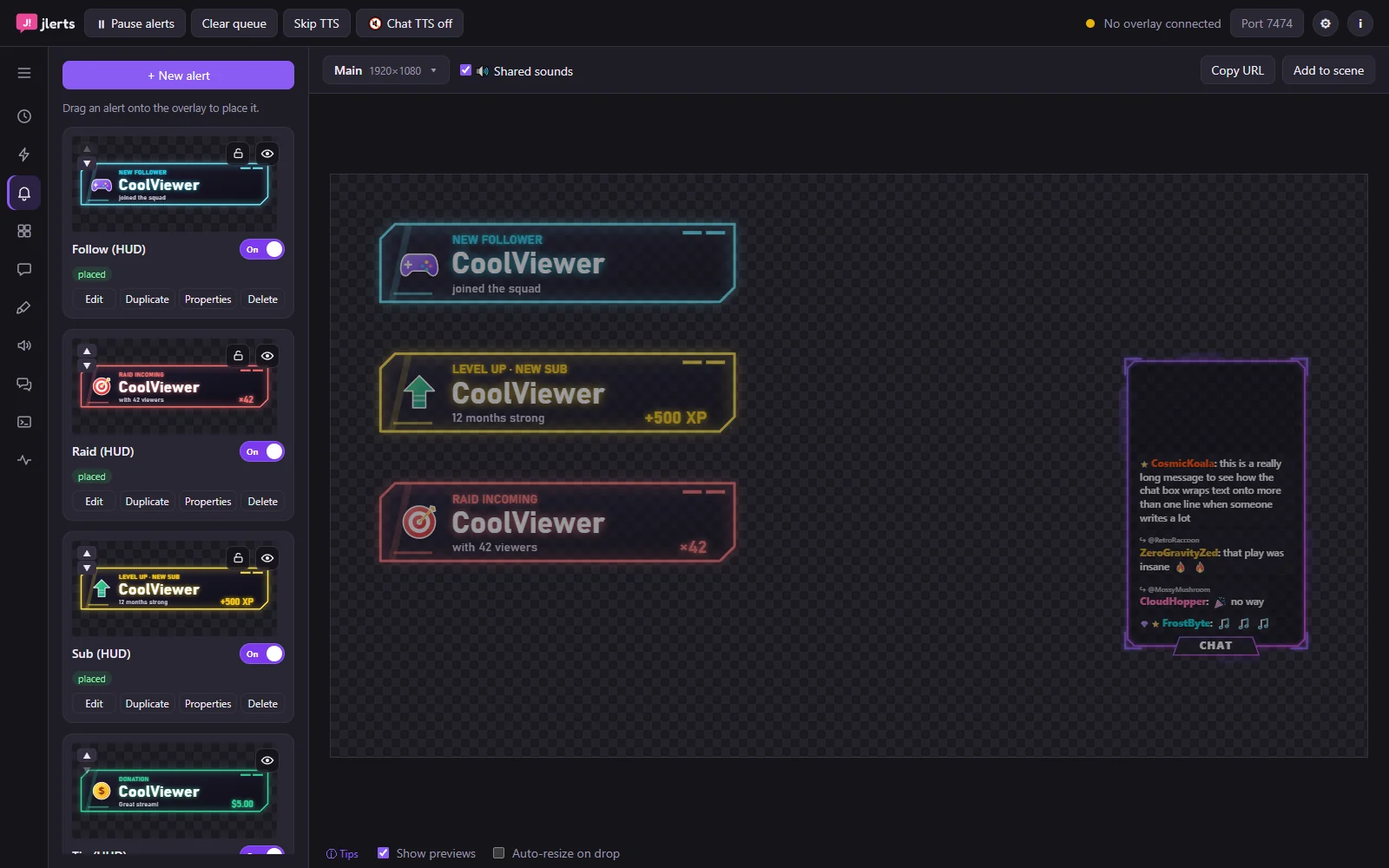Click the Skip TTS button

coord(317,23)
